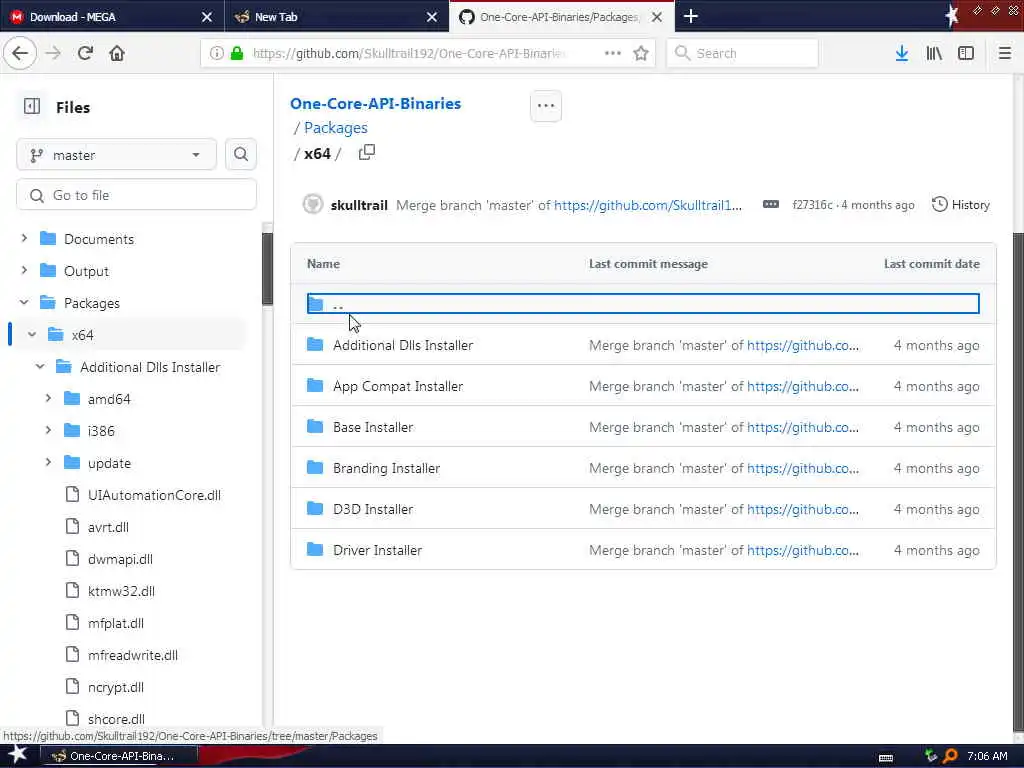Open the github.com/Skulltrail1 commit URL link

pos(648,205)
